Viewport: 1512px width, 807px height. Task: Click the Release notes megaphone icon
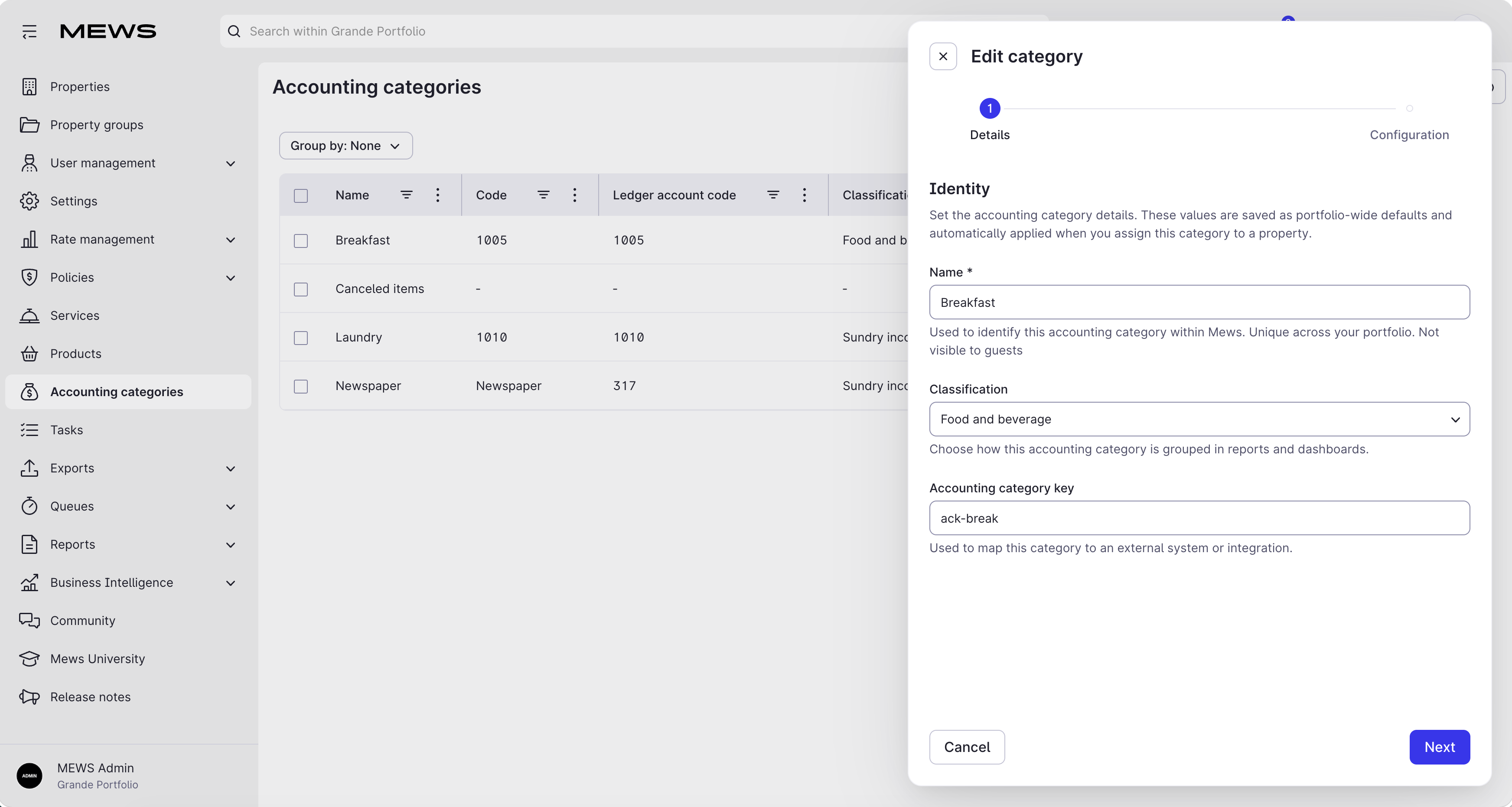29,697
